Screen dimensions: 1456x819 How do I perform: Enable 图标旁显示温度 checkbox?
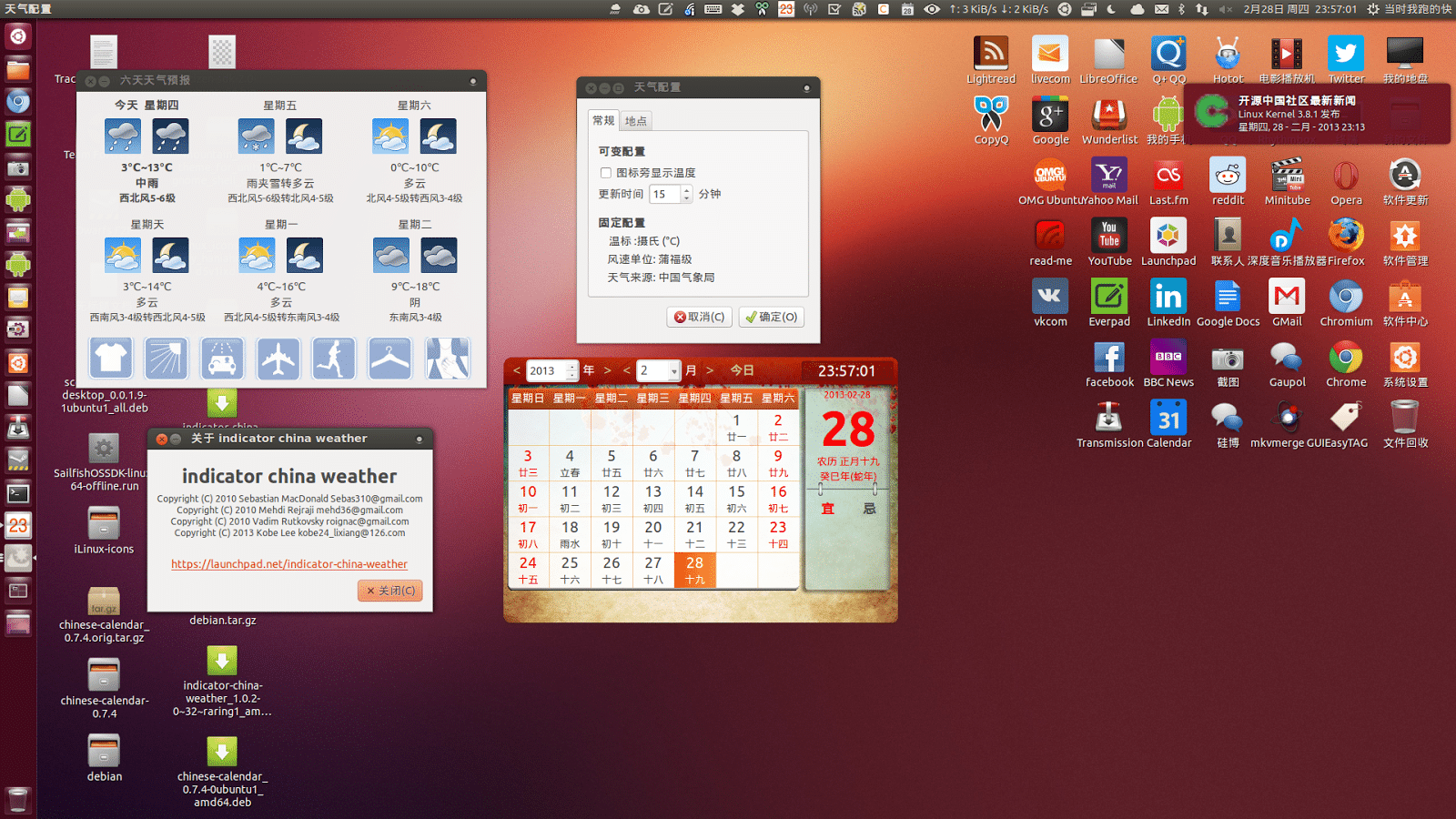[606, 173]
